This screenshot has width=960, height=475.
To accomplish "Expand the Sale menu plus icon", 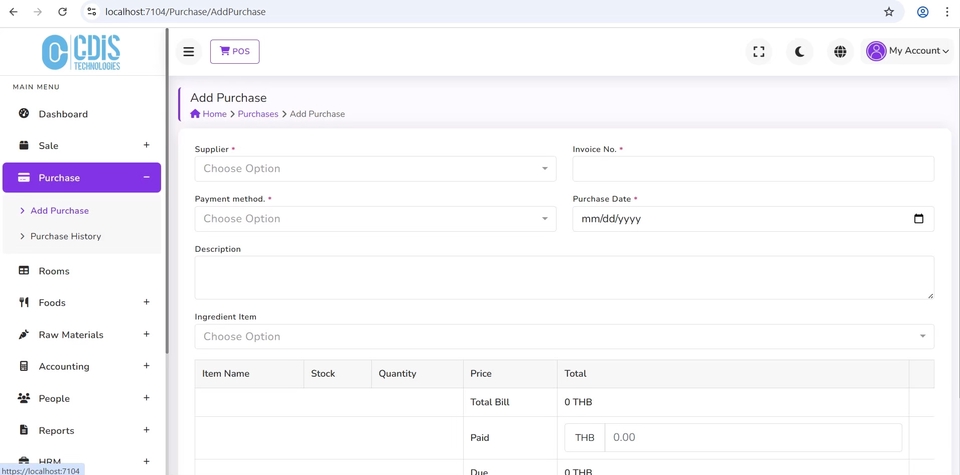I will [146, 145].
